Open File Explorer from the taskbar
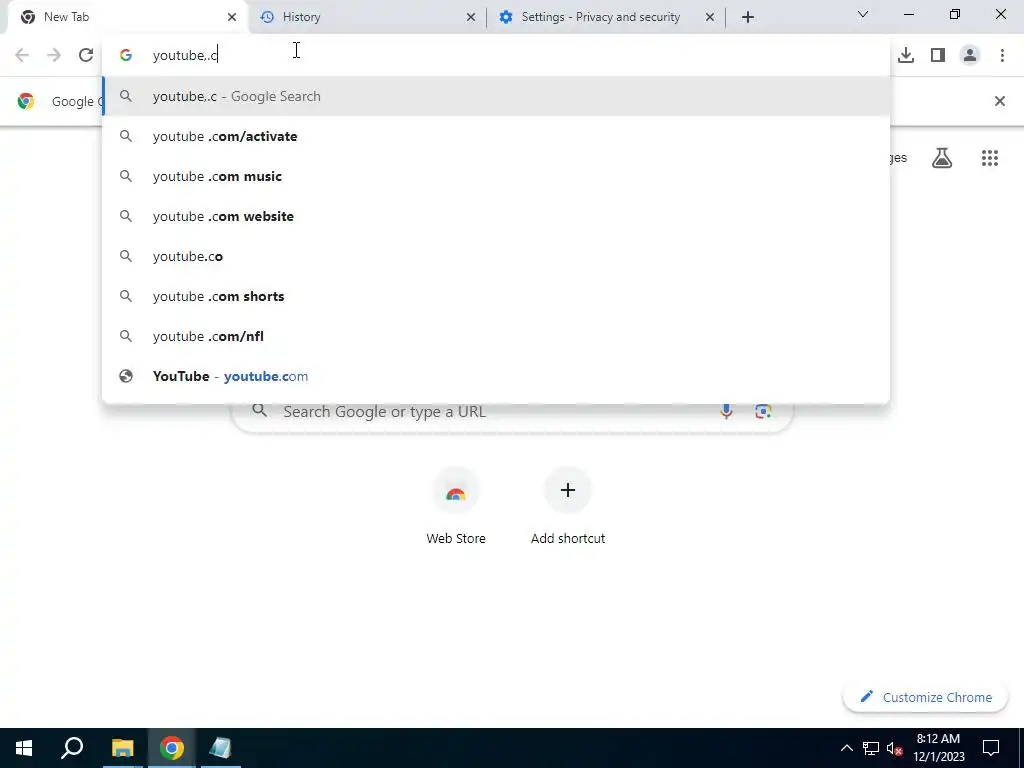 122,748
